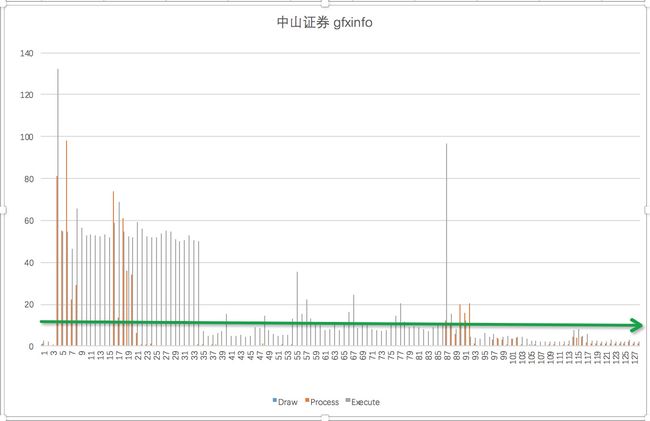The height and width of the screenshot is (421, 650).
Task: Click the orange Process bar at frame 15
Action: [113, 269]
